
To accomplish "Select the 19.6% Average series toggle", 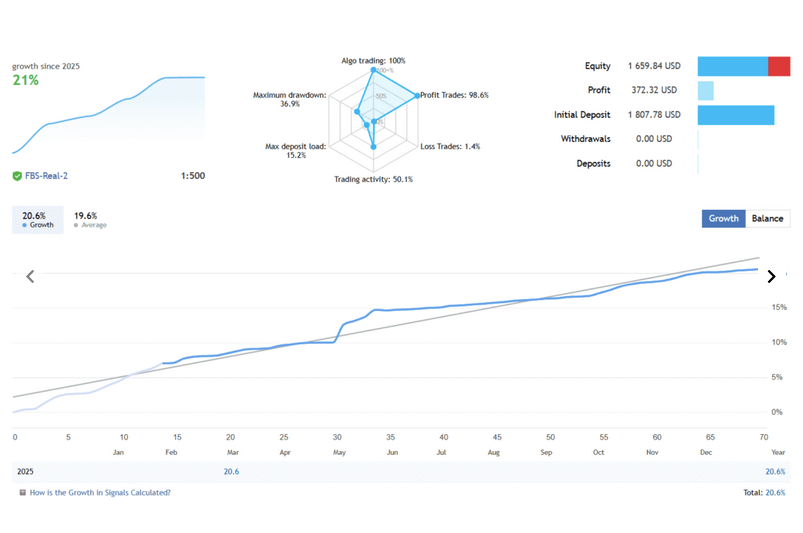I will click(x=90, y=220).
